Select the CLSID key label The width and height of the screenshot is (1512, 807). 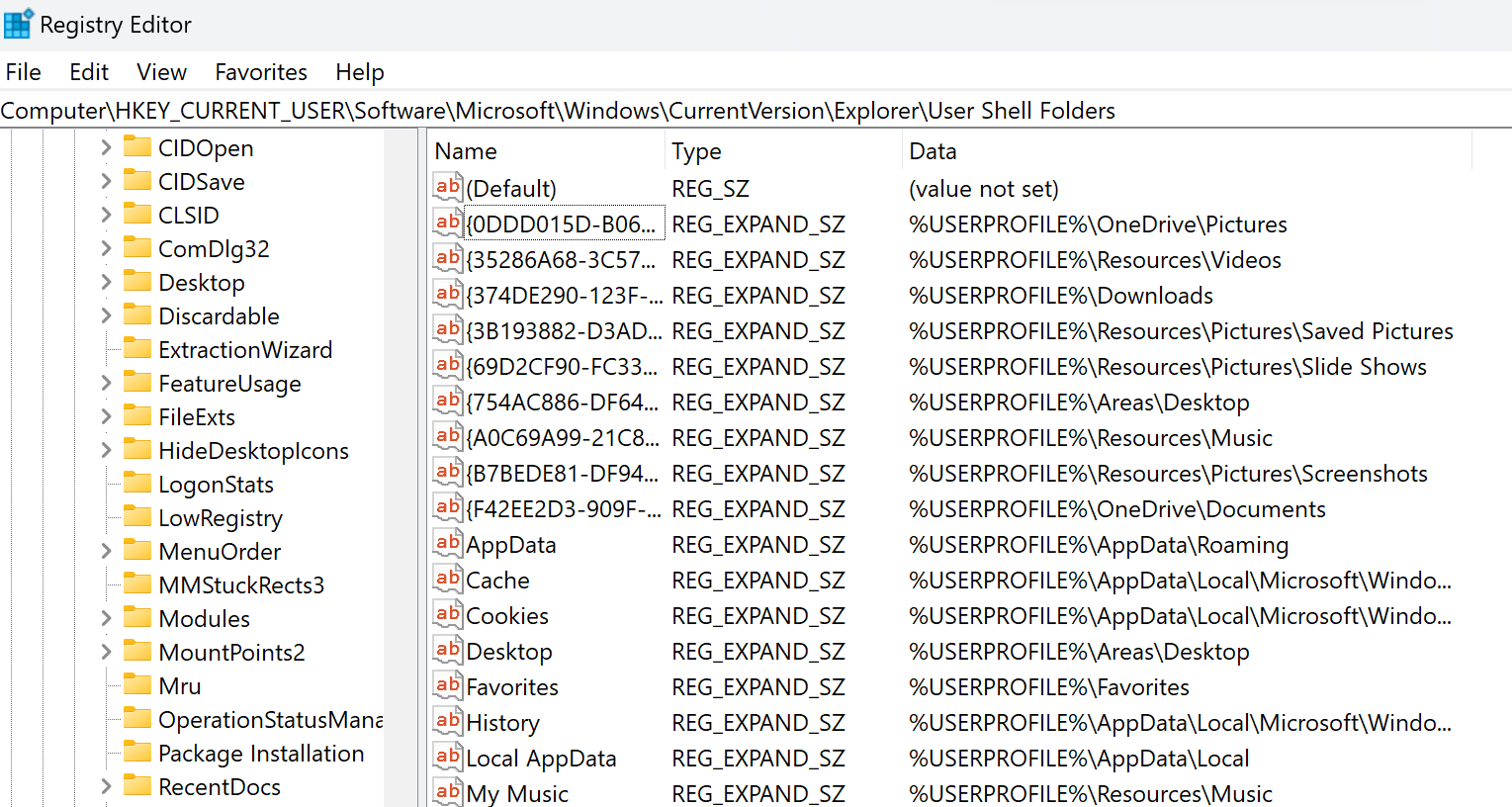click(189, 216)
